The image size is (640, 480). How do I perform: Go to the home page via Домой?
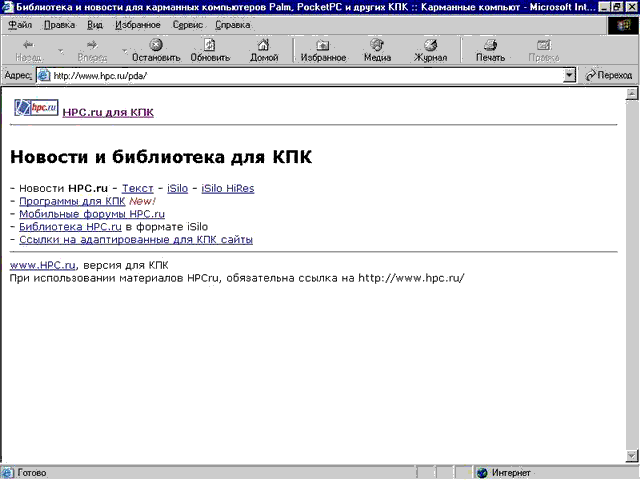click(264, 50)
